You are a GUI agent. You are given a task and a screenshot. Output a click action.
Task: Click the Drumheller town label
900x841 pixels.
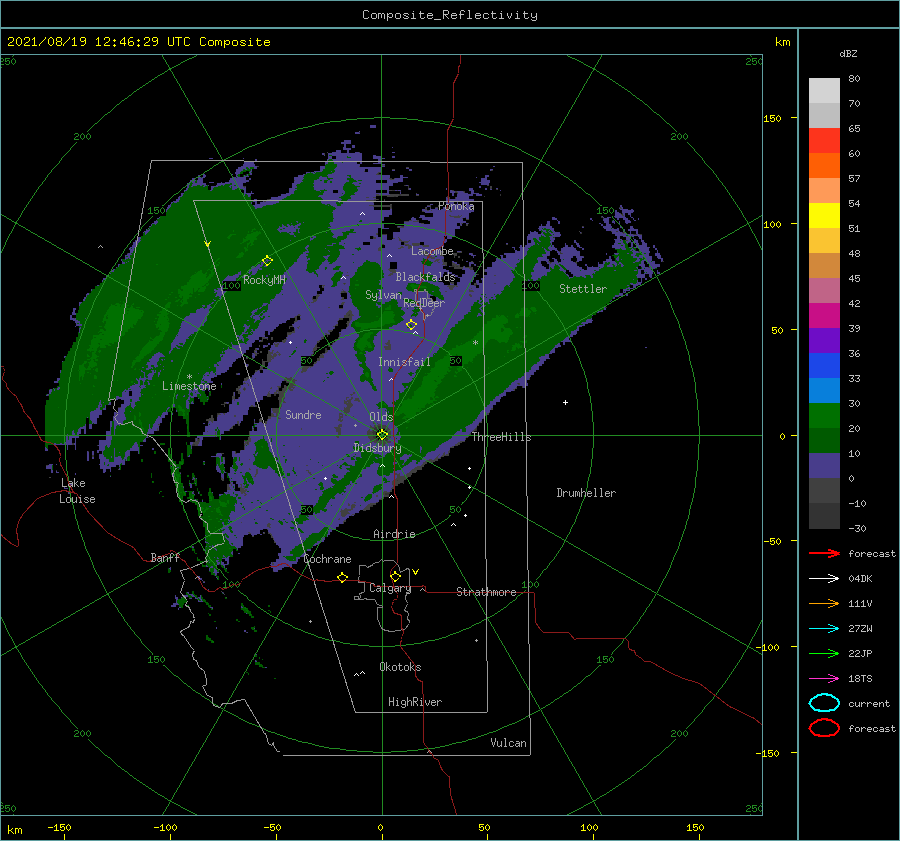point(585,493)
